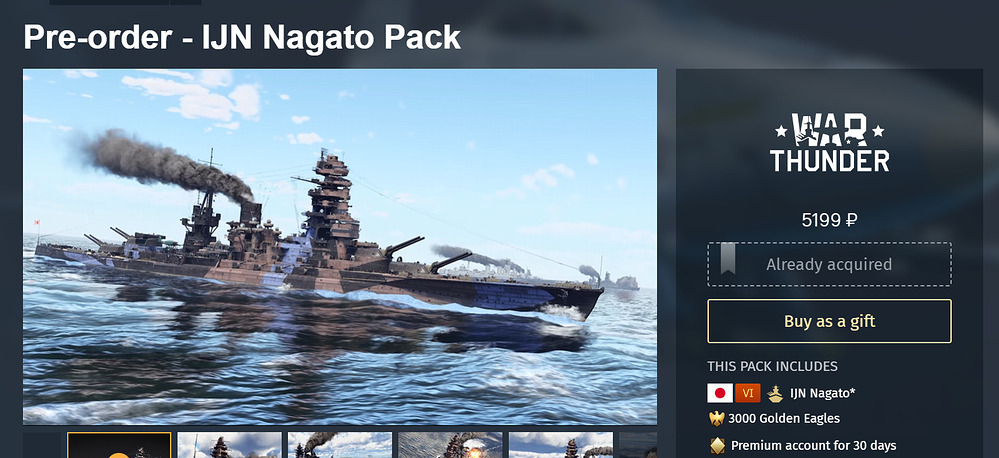This screenshot has height=458, width=999.
Task: Click the Premium account diamond icon
Action: click(717, 445)
